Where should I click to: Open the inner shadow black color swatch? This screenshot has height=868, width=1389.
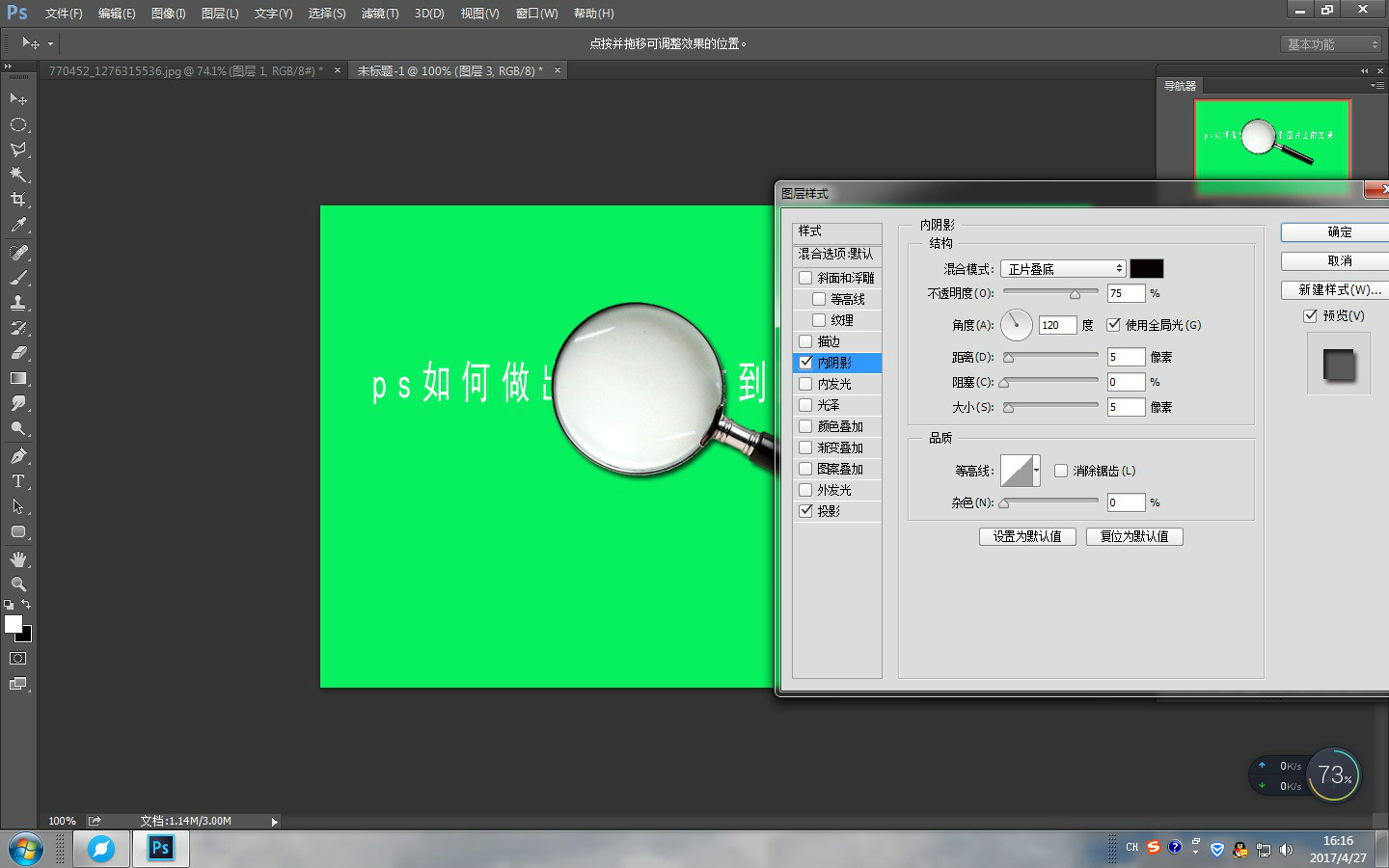pos(1147,269)
